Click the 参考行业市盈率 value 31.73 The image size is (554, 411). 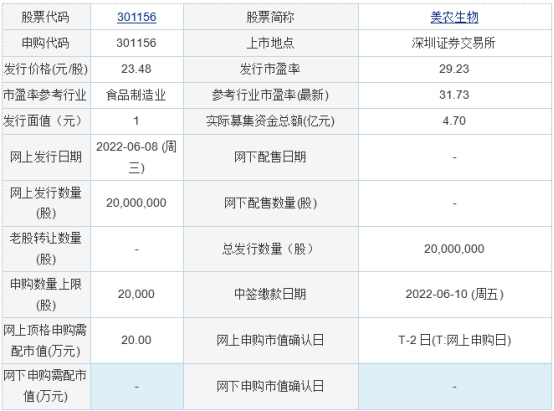tap(454, 95)
